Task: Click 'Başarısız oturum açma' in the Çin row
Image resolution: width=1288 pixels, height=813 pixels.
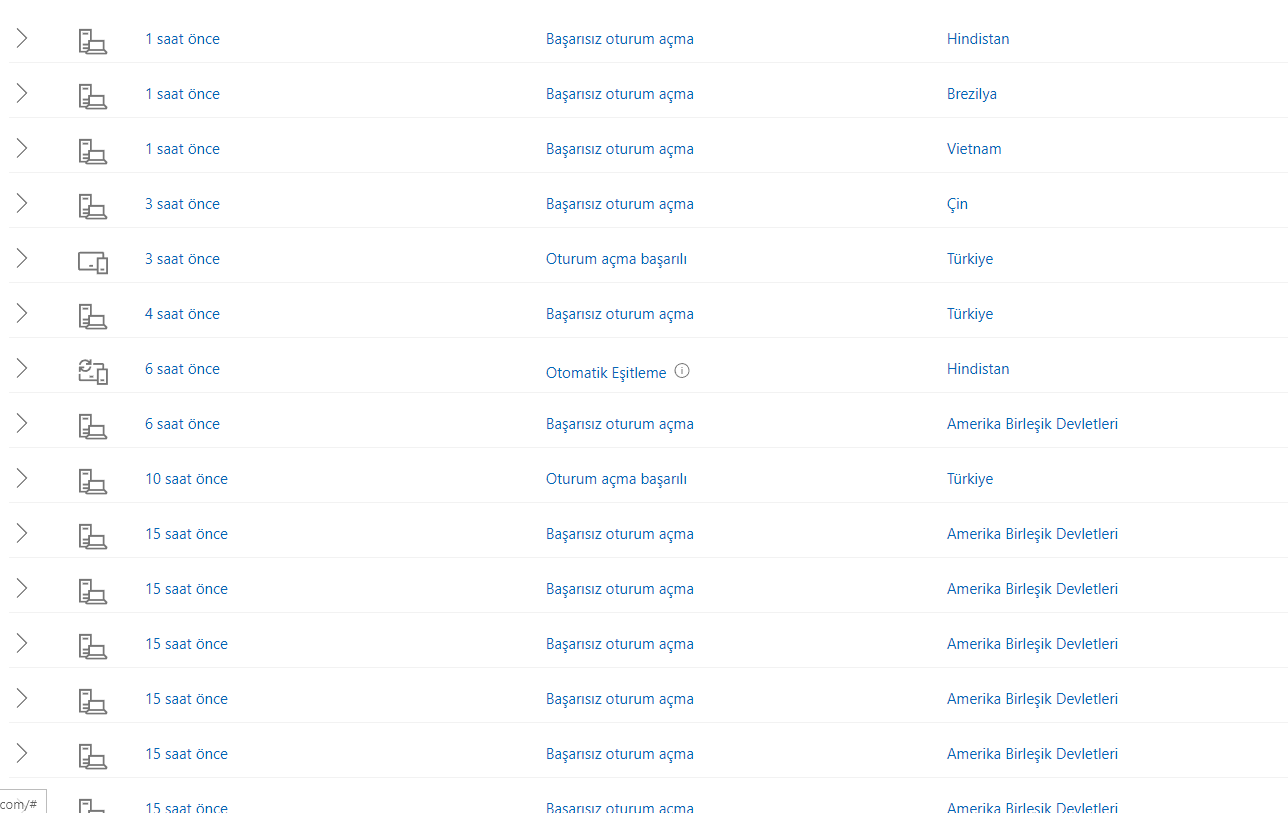Action: click(620, 204)
